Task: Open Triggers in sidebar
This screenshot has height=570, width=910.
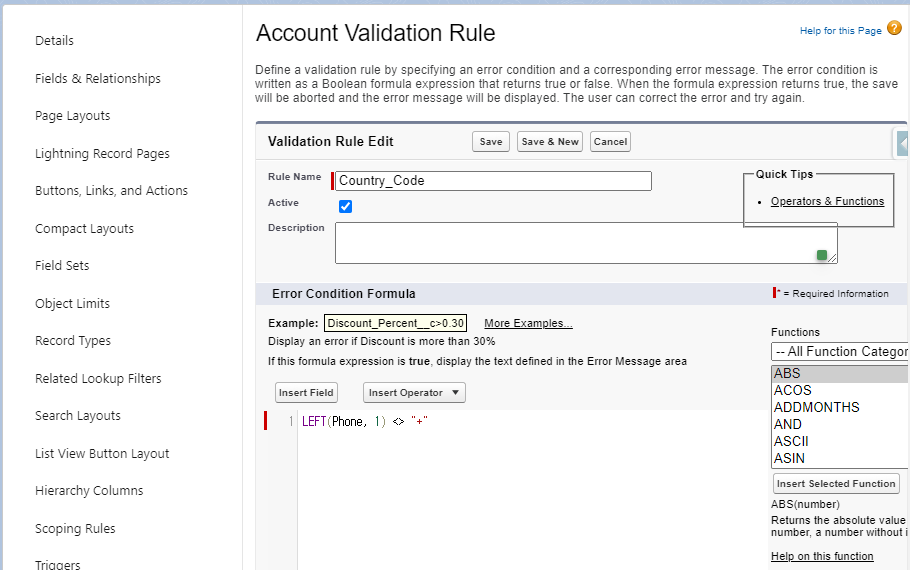Action: [x=57, y=564]
